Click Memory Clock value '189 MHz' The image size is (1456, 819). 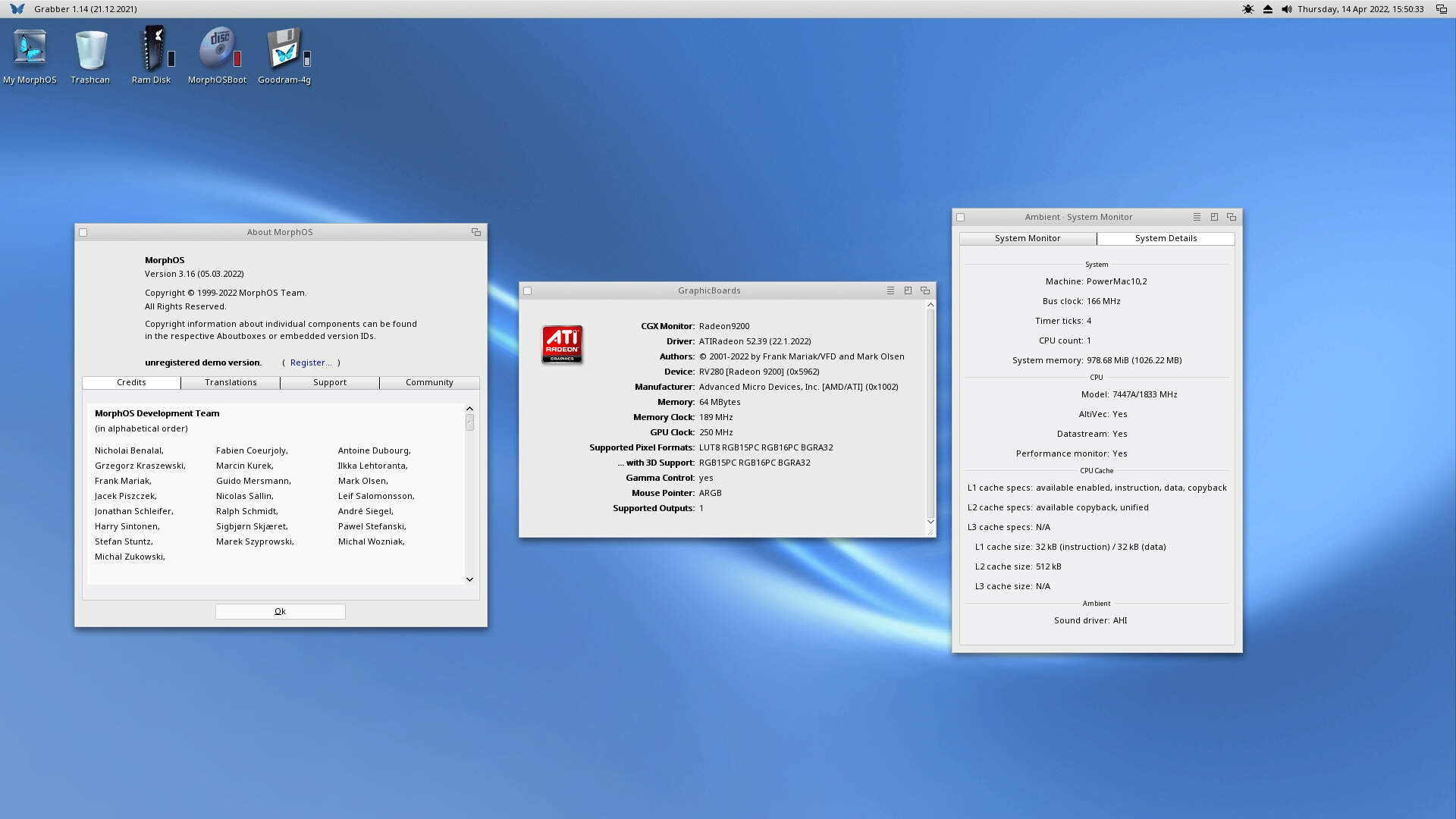tap(716, 417)
